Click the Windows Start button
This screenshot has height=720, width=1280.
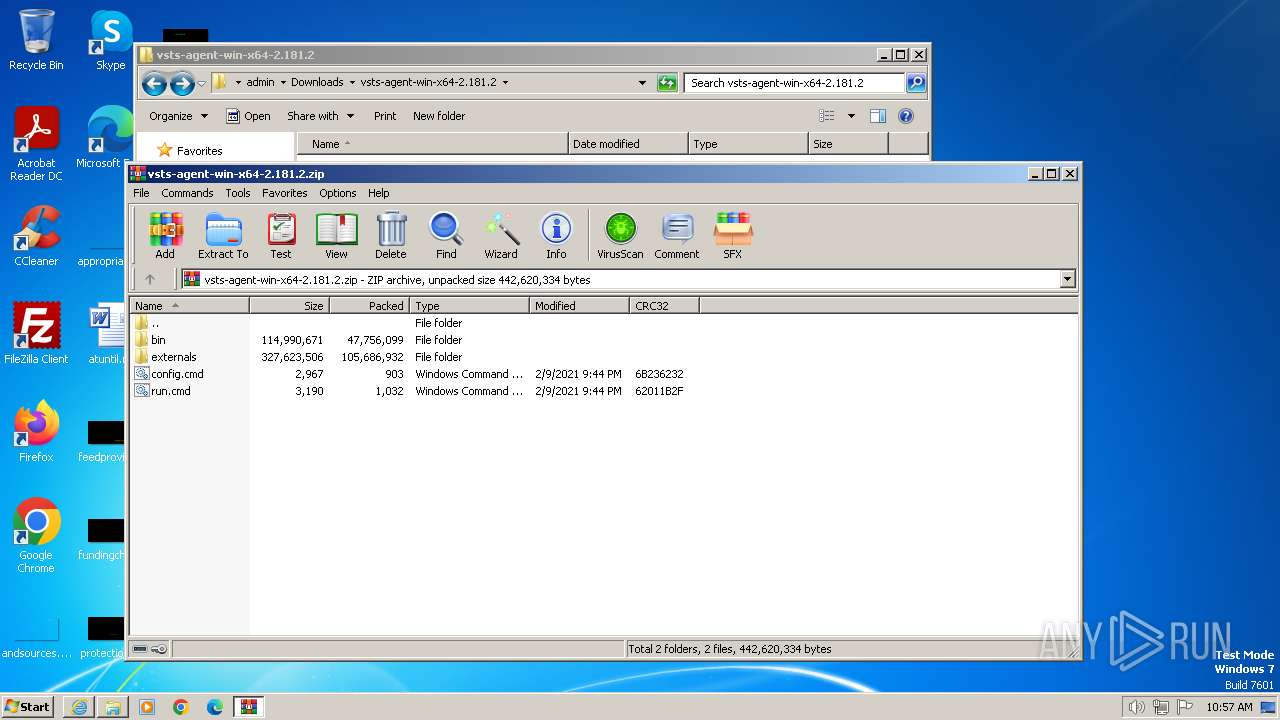coord(27,707)
